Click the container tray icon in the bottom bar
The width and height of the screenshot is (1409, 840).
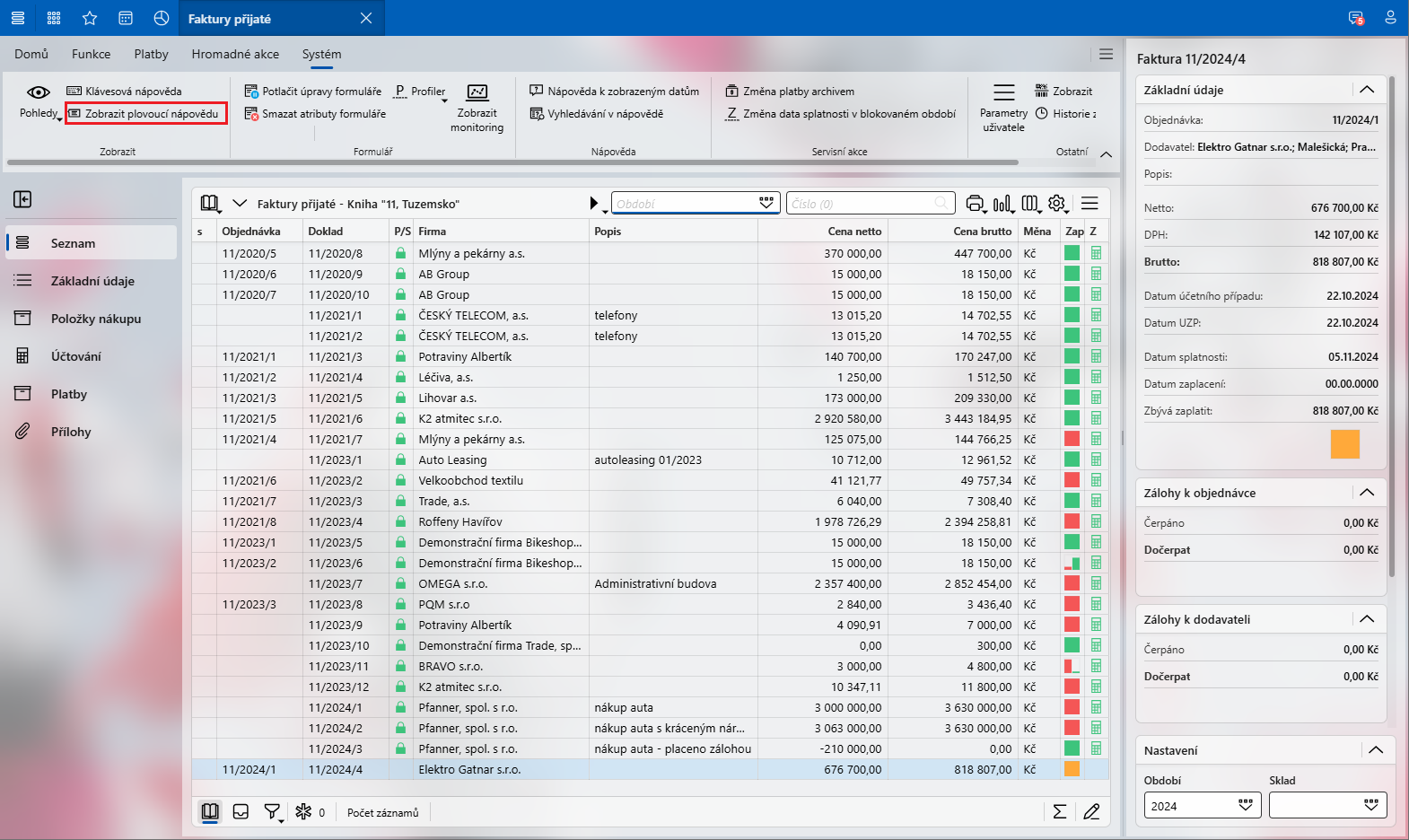[x=241, y=812]
